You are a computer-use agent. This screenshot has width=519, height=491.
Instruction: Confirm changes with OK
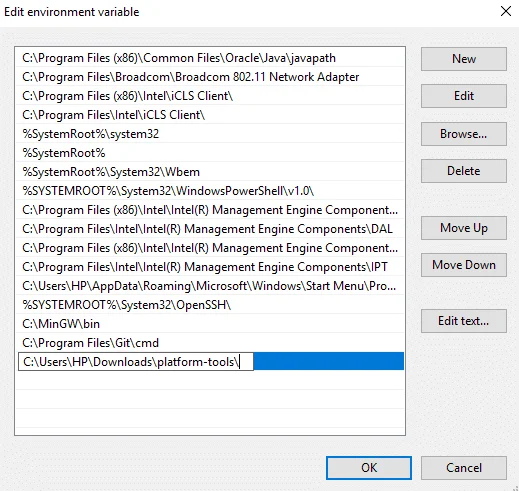369,468
